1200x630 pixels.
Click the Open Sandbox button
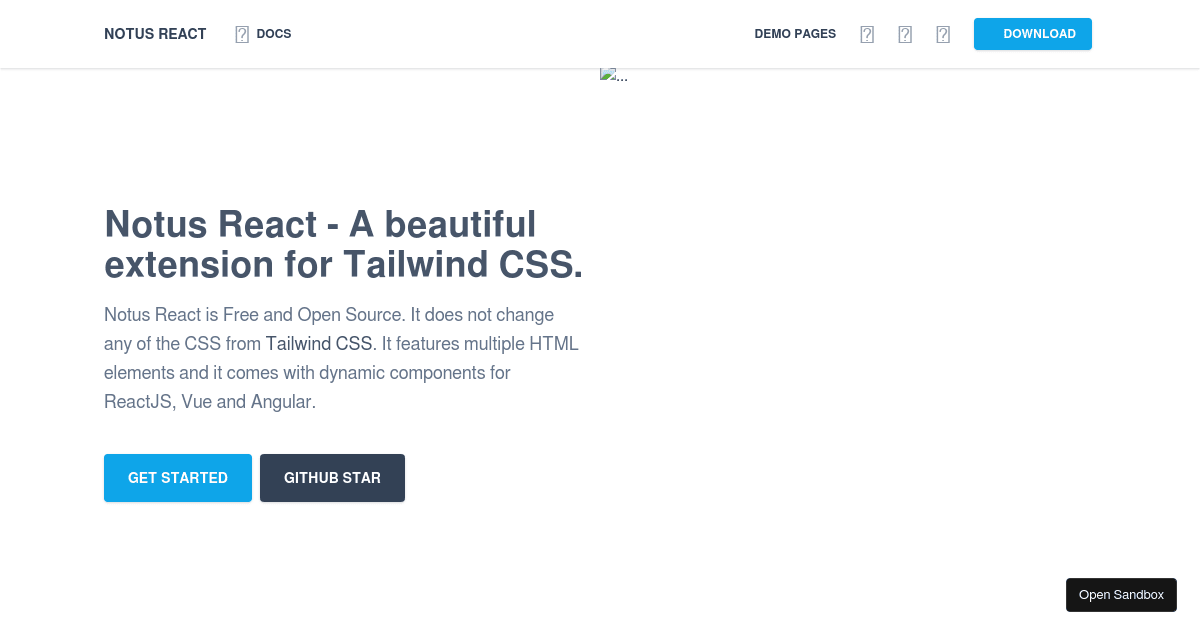1121,594
